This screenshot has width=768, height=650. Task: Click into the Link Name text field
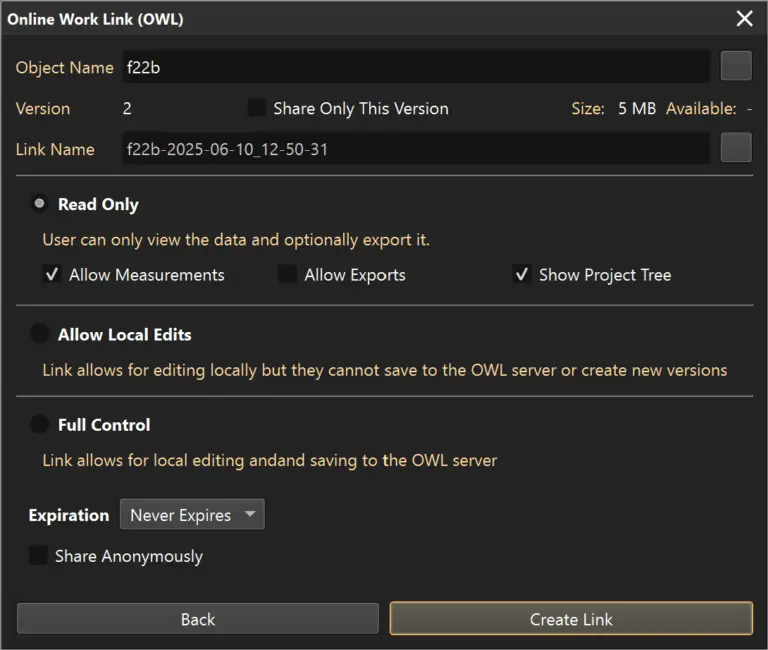[x=415, y=149]
